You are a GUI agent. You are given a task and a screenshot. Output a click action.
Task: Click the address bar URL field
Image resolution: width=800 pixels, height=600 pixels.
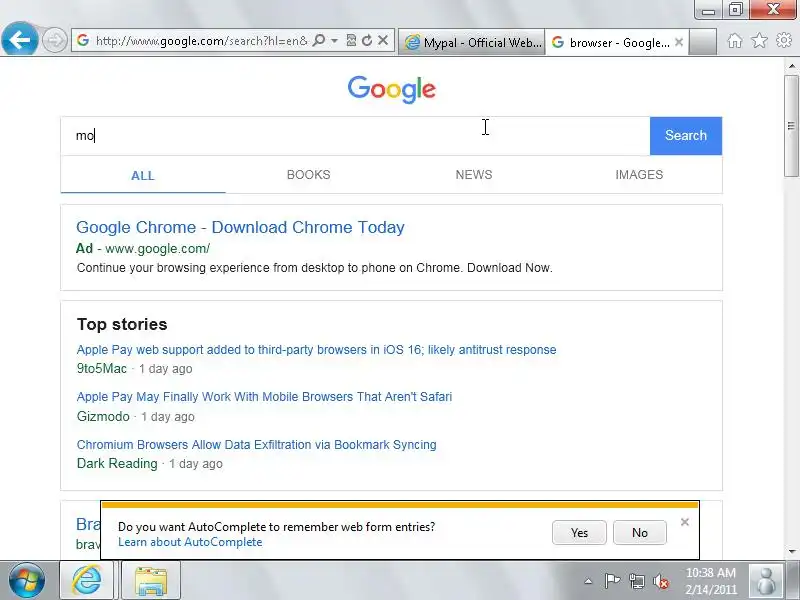point(201,41)
